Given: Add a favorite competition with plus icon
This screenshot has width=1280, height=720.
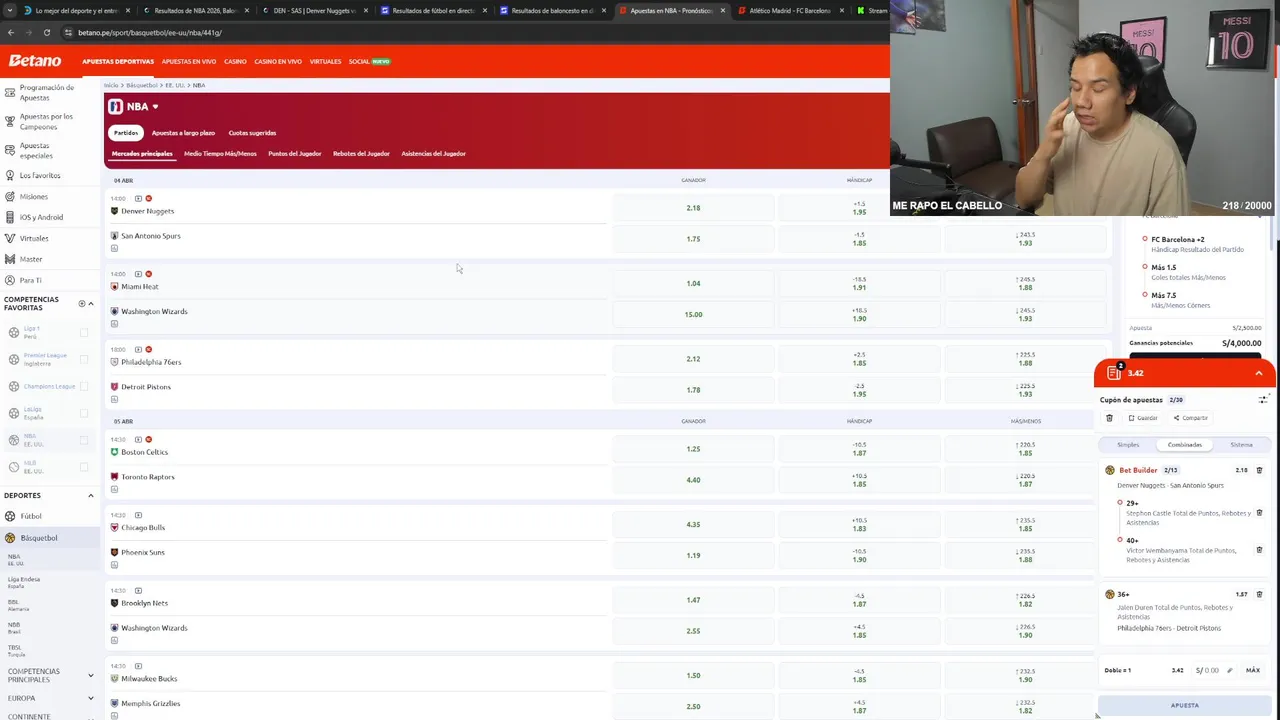Looking at the screenshot, I should click(82, 303).
